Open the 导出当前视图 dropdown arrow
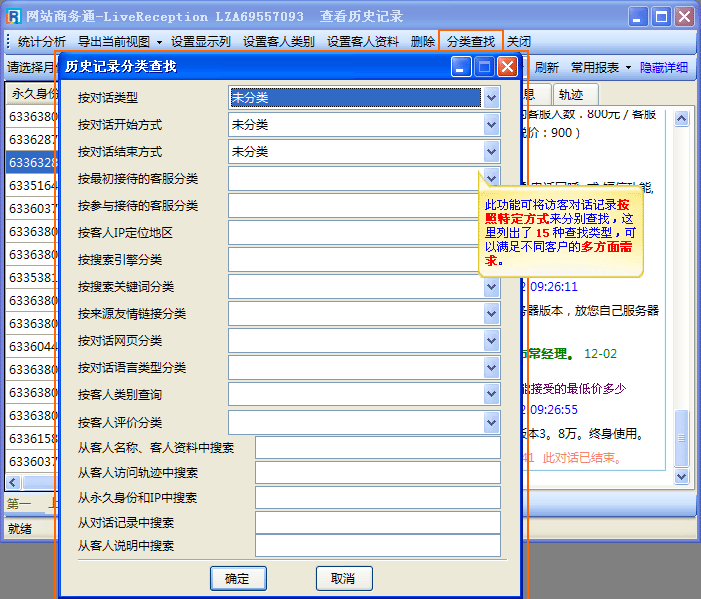 [159, 42]
